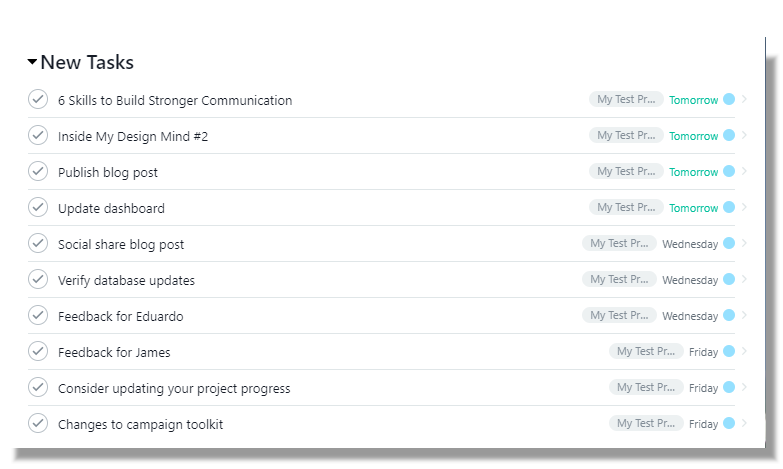Open details chevron for 'Inside My Design Mind #2'
The image size is (783, 469).
pos(744,135)
